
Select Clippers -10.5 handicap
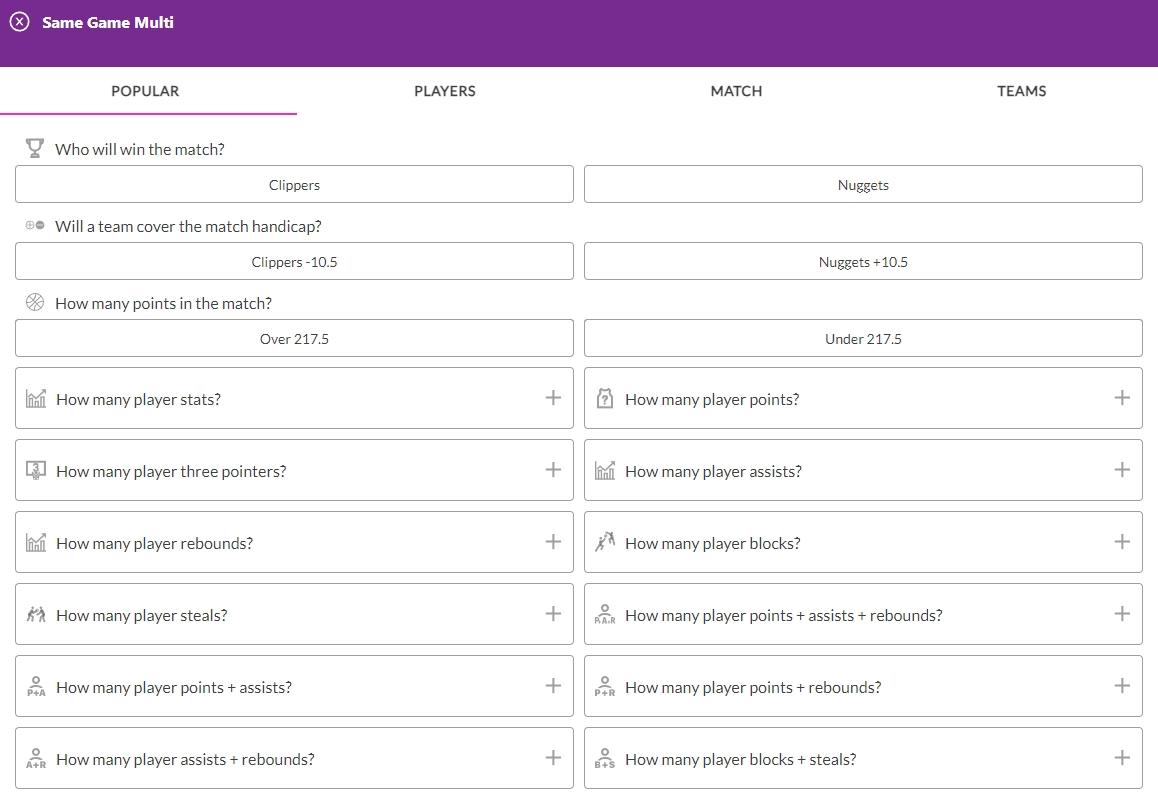click(x=294, y=262)
